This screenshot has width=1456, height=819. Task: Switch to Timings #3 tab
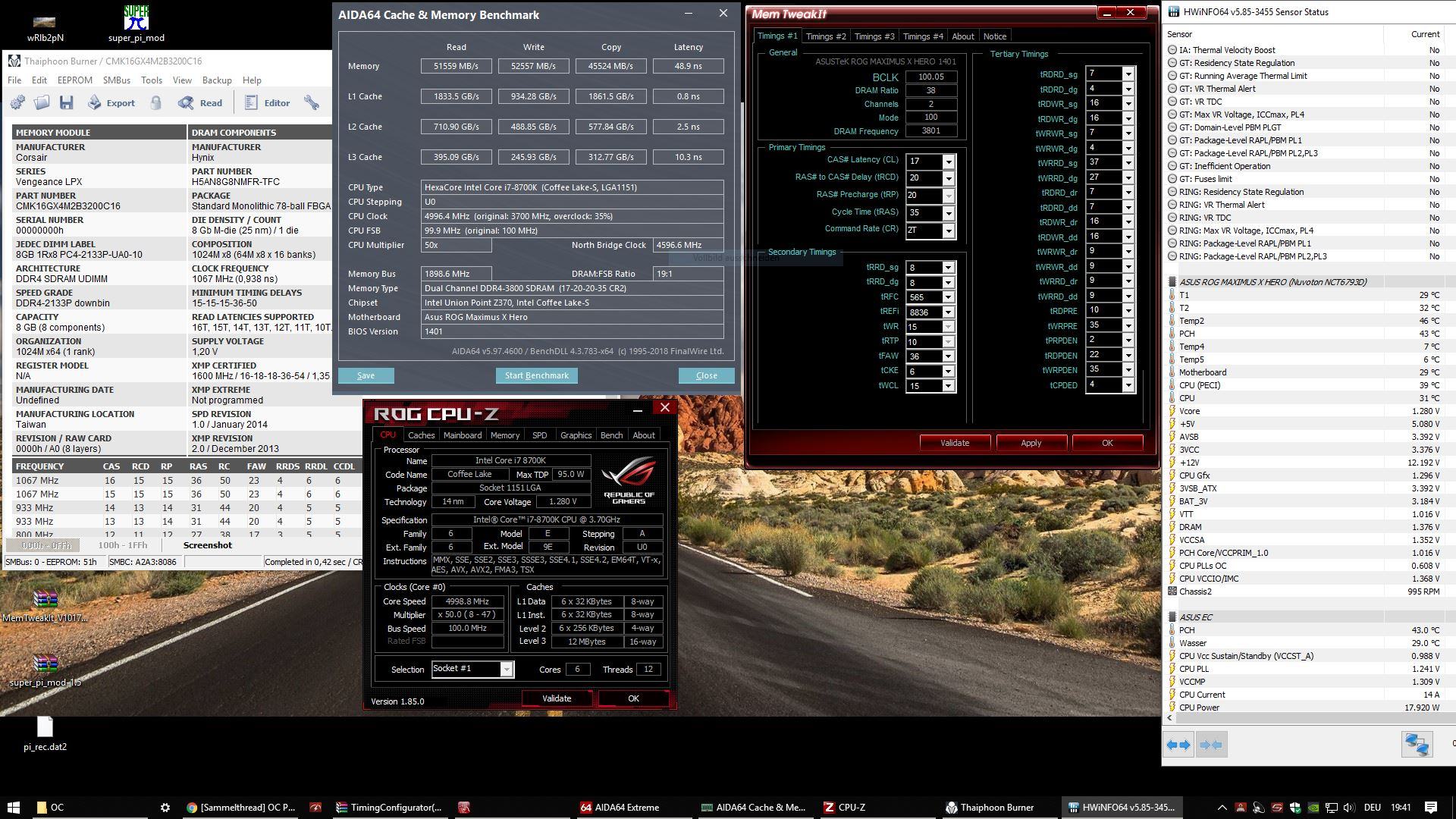[x=874, y=36]
